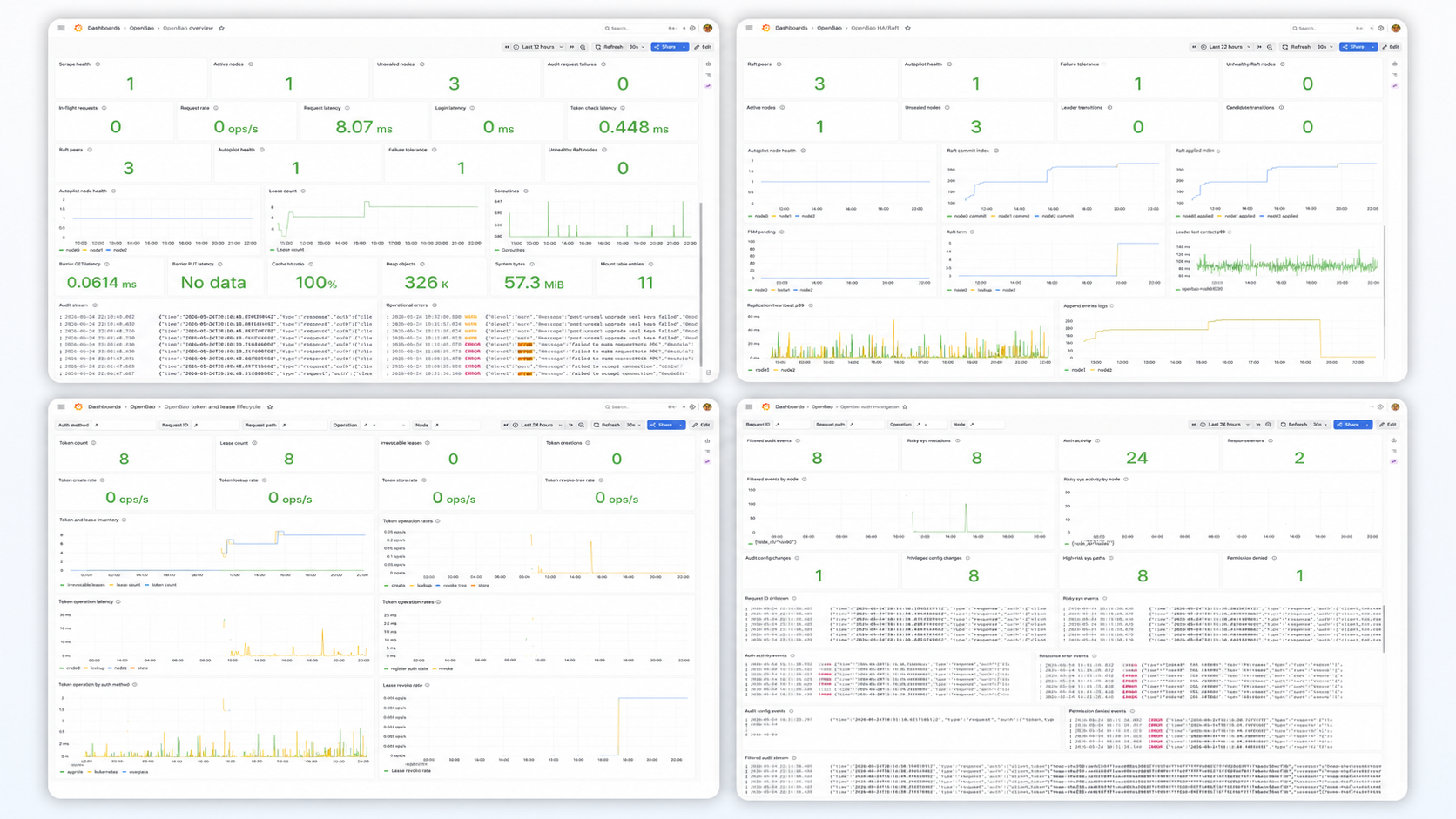The width and height of the screenshot is (1456, 819).
Task: Zoom out time range in HA/Raft dashboard
Action: tap(1270, 47)
